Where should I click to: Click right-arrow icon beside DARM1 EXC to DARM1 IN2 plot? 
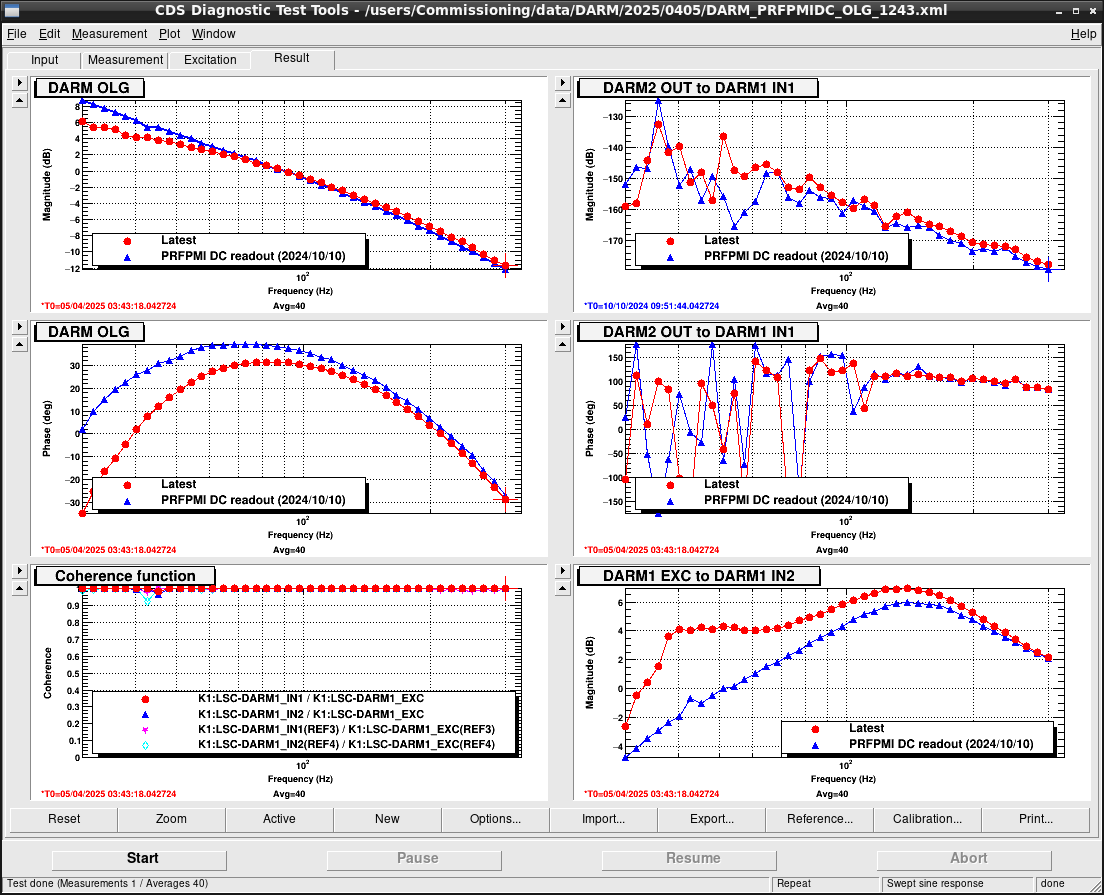[x=563, y=571]
